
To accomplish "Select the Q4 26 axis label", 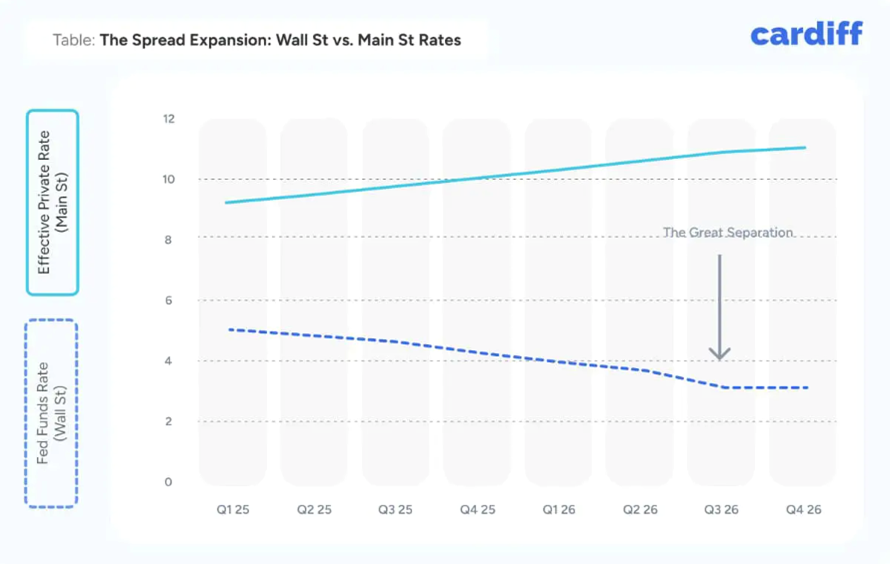I will 803,509.
